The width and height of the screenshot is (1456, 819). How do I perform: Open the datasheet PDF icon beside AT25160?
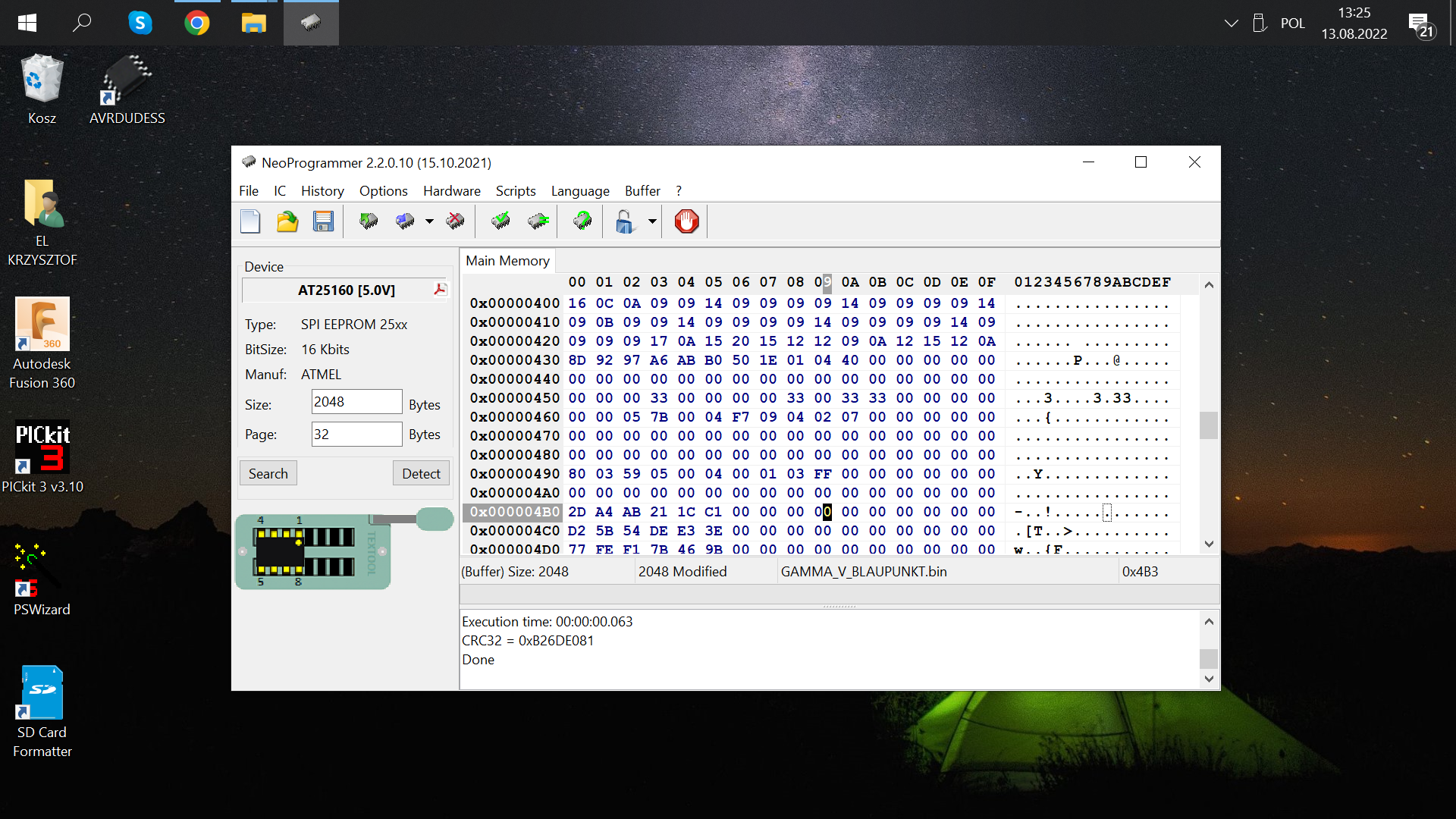point(440,290)
